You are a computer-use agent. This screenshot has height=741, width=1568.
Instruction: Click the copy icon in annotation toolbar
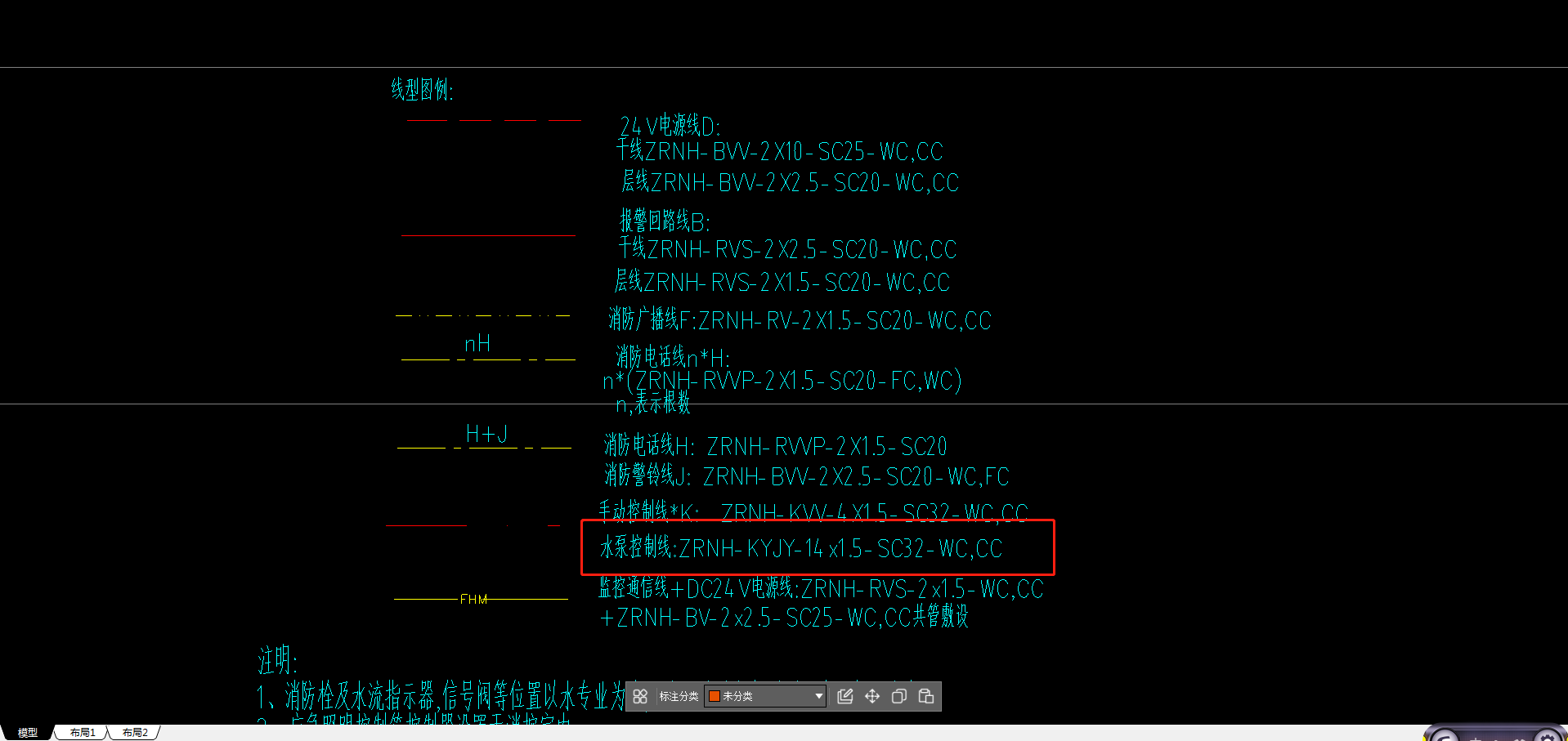899,696
